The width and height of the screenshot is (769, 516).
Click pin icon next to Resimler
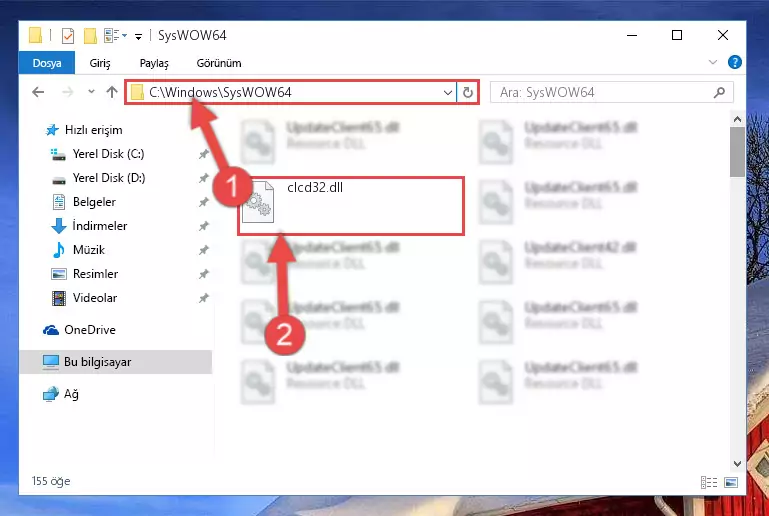[x=204, y=275]
